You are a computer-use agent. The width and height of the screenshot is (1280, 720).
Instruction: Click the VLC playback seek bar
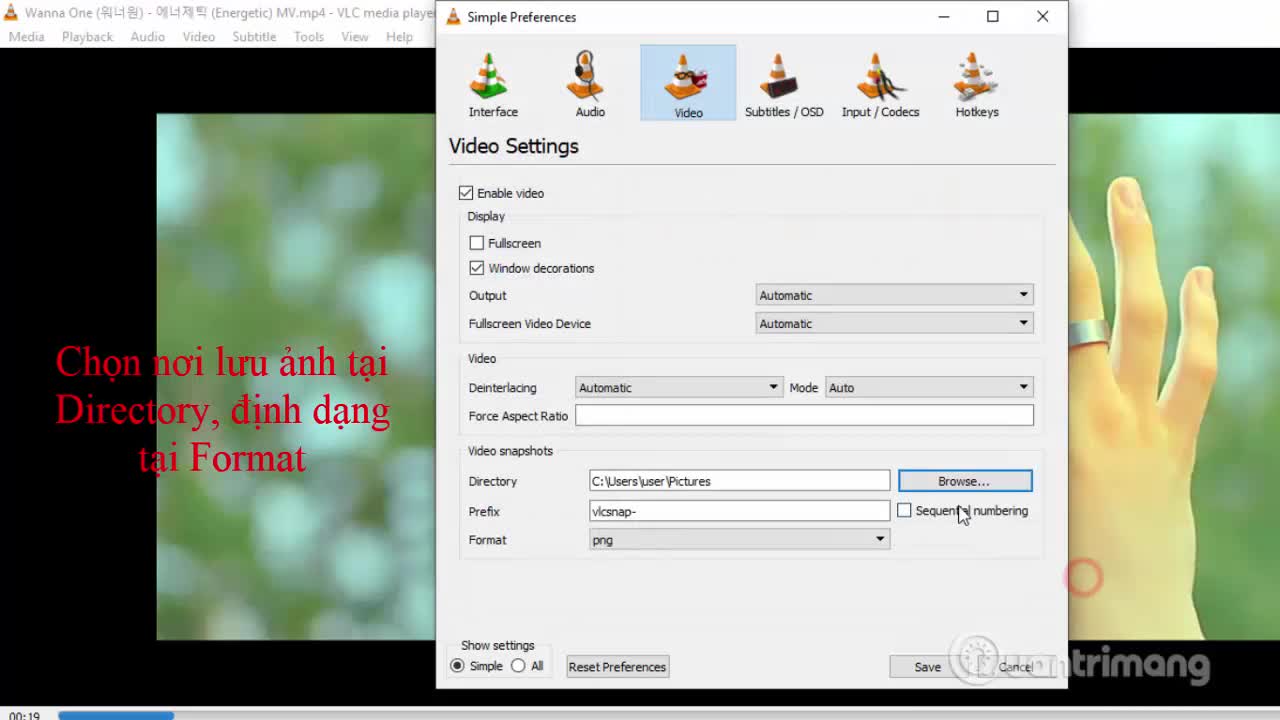coord(668,715)
